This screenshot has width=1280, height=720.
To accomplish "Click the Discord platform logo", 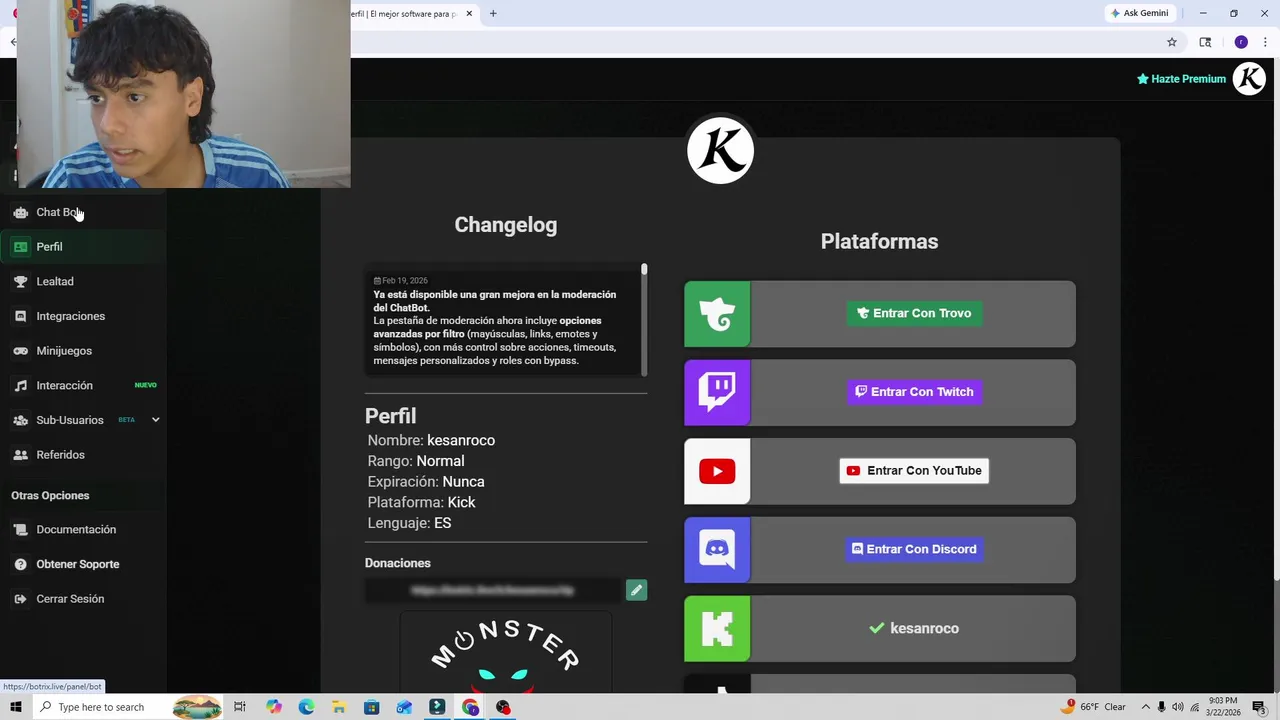I will pos(717,549).
